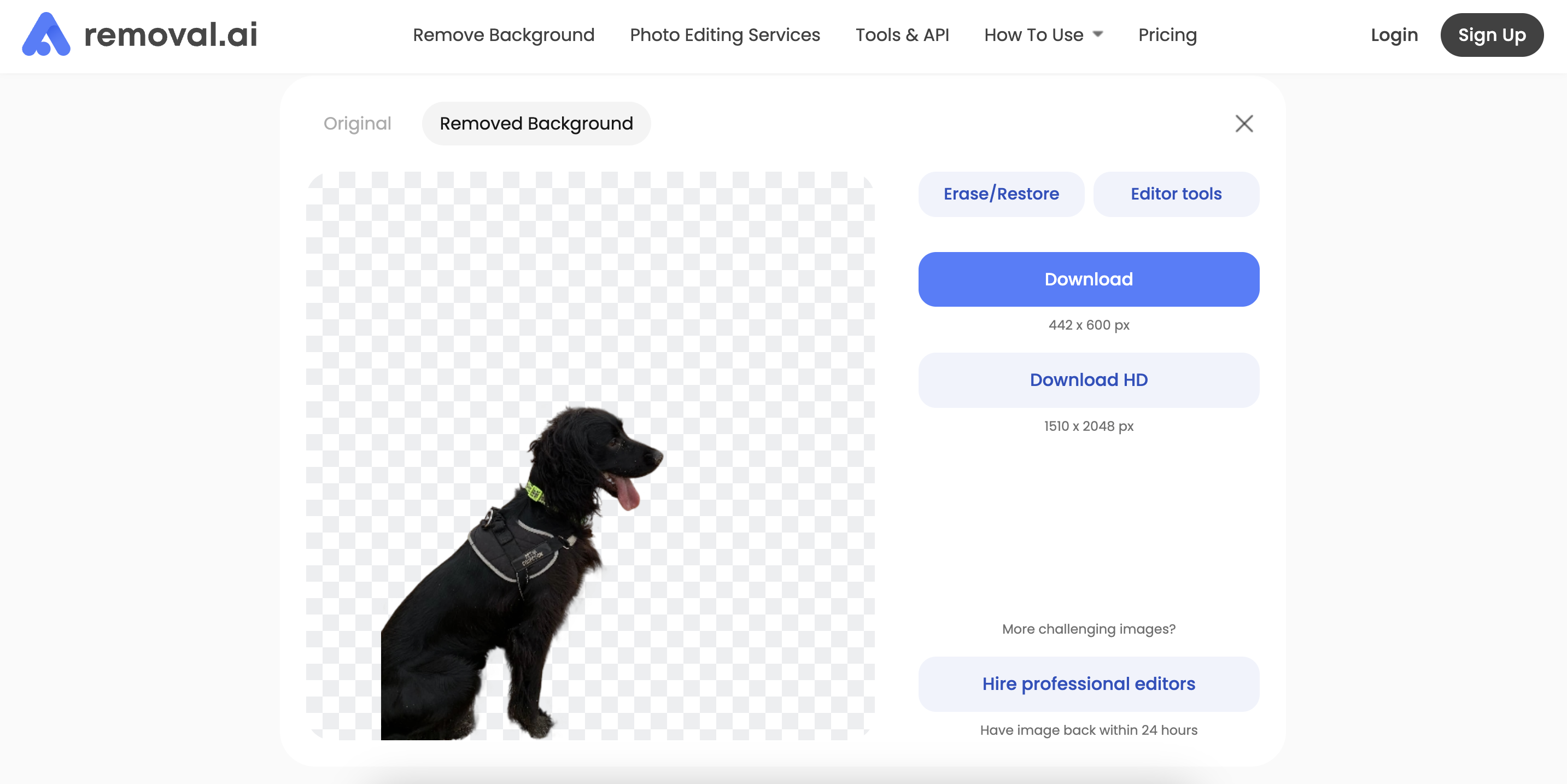Click the Login link

tap(1394, 34)
